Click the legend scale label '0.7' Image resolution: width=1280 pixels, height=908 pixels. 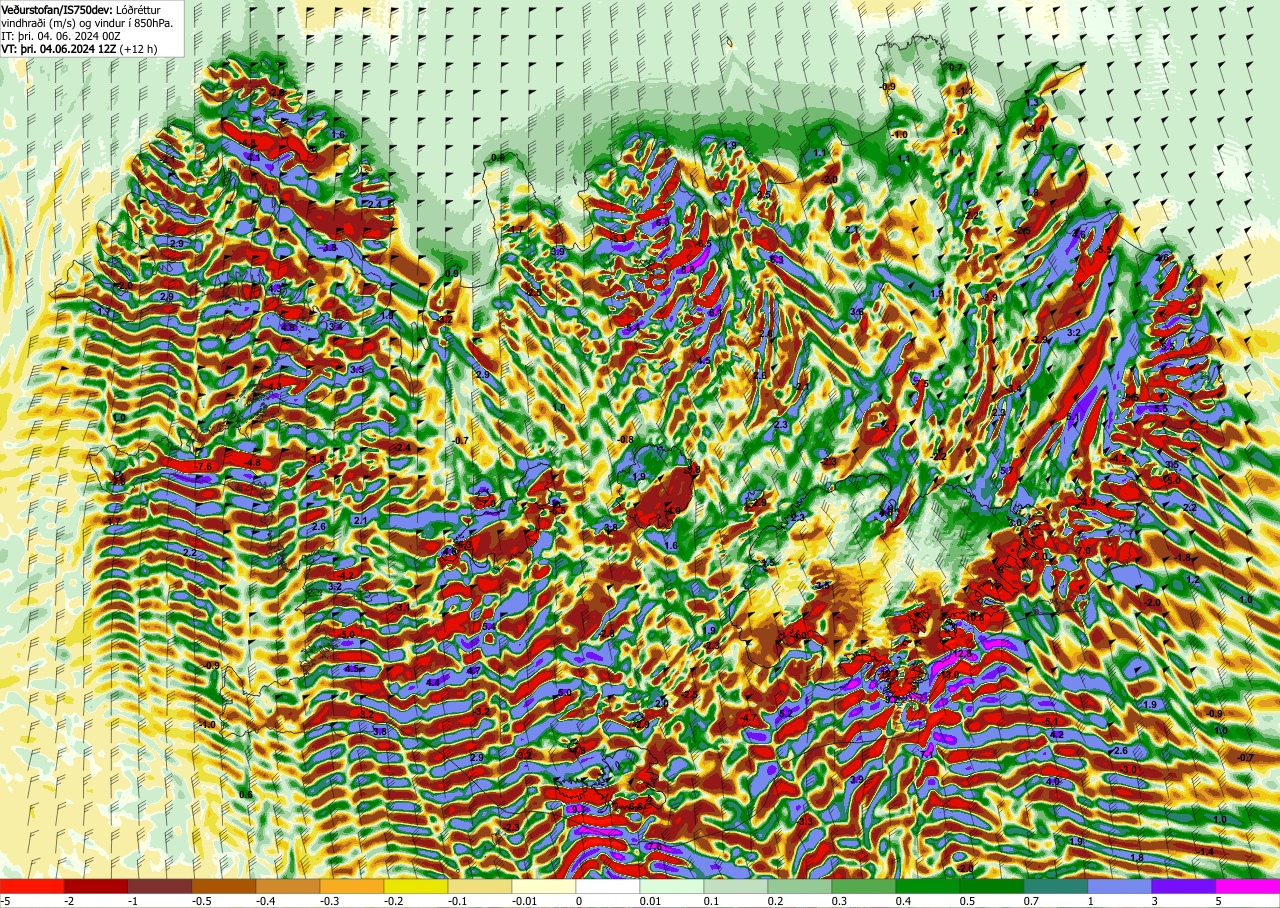click(1032, 901)
